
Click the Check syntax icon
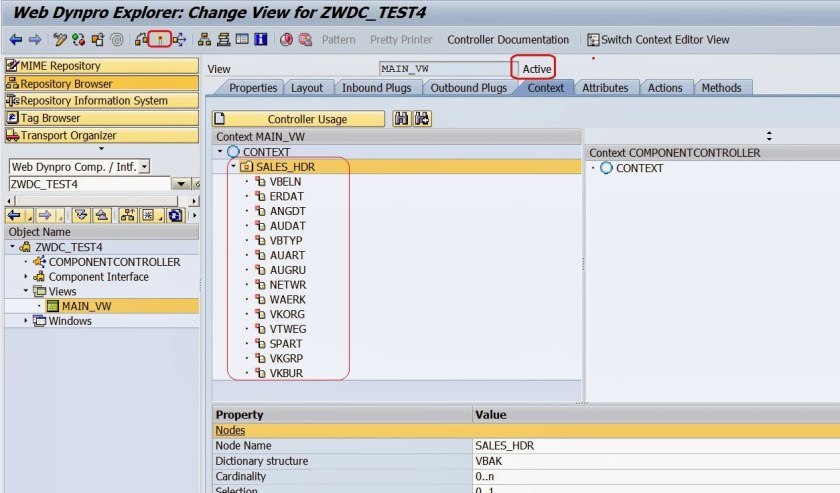pyautogui.click(x=141, y=40)
